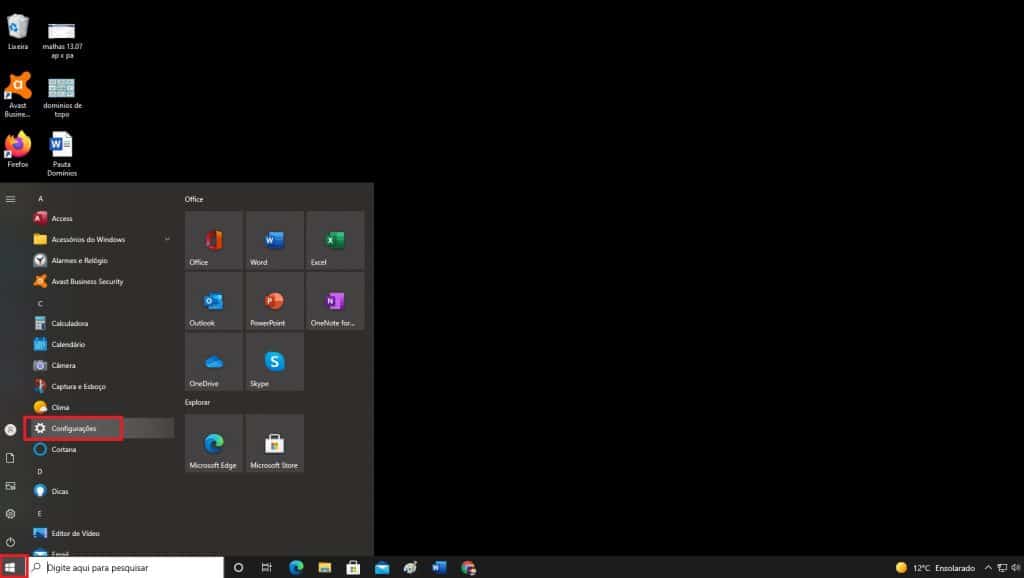The image size is (1024, 578).
Task: Open Pictures from the Start left rail
Action: point(10,486)
